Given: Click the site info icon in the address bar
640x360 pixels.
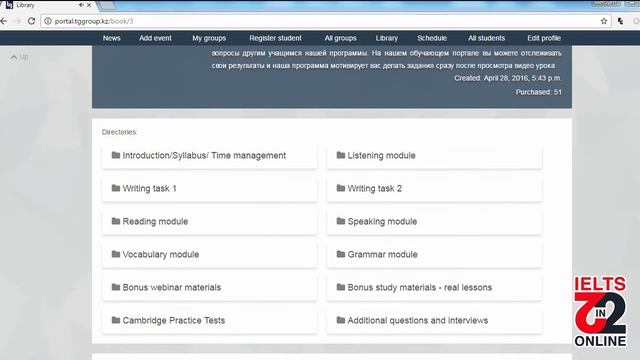Looking at the screenshot, I should 48,21.
